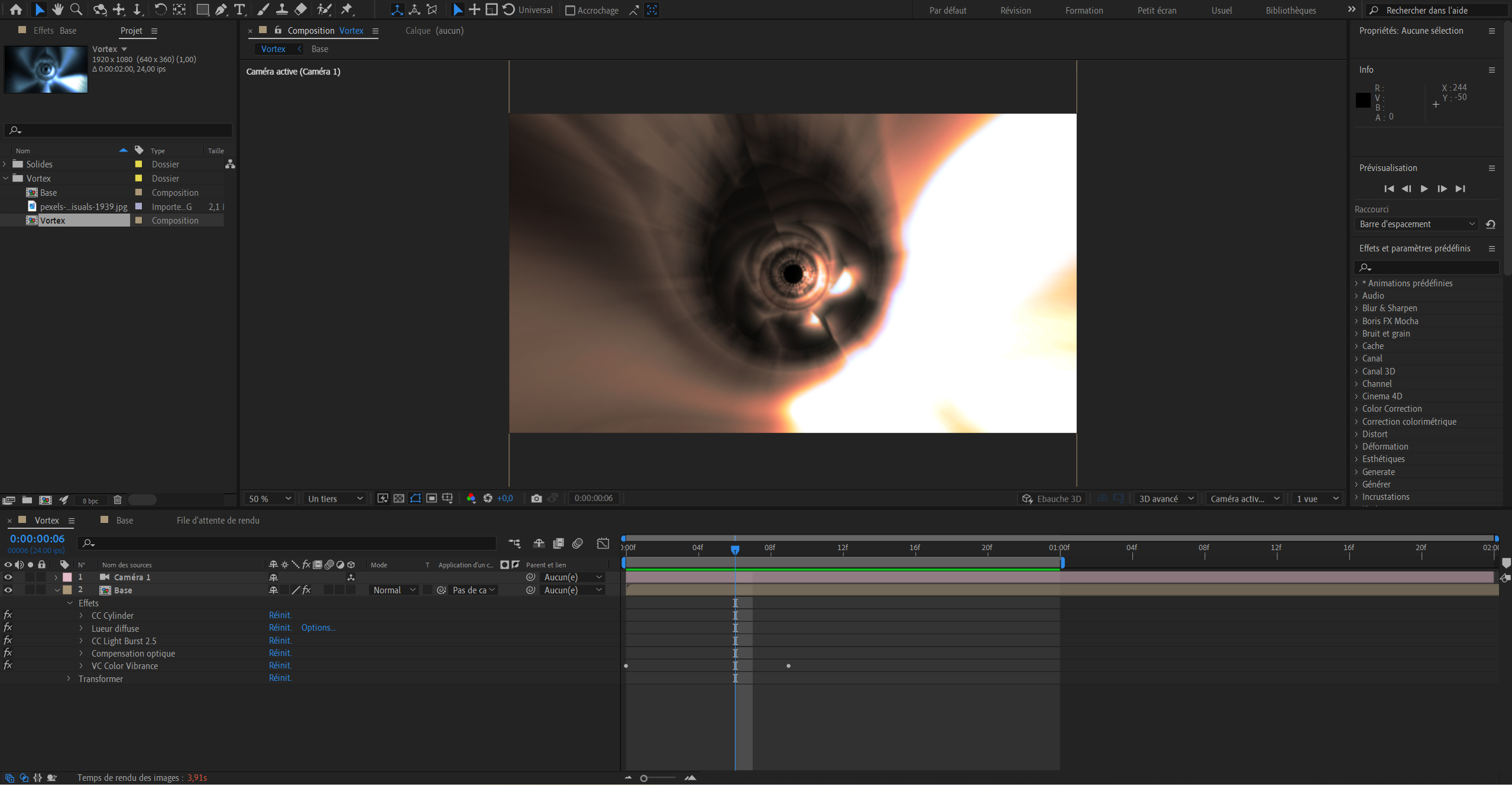Switch to the Formation workspace
Image resolution: width=1512 pixels, height=785 pixels.
[x=1084, y=11]
